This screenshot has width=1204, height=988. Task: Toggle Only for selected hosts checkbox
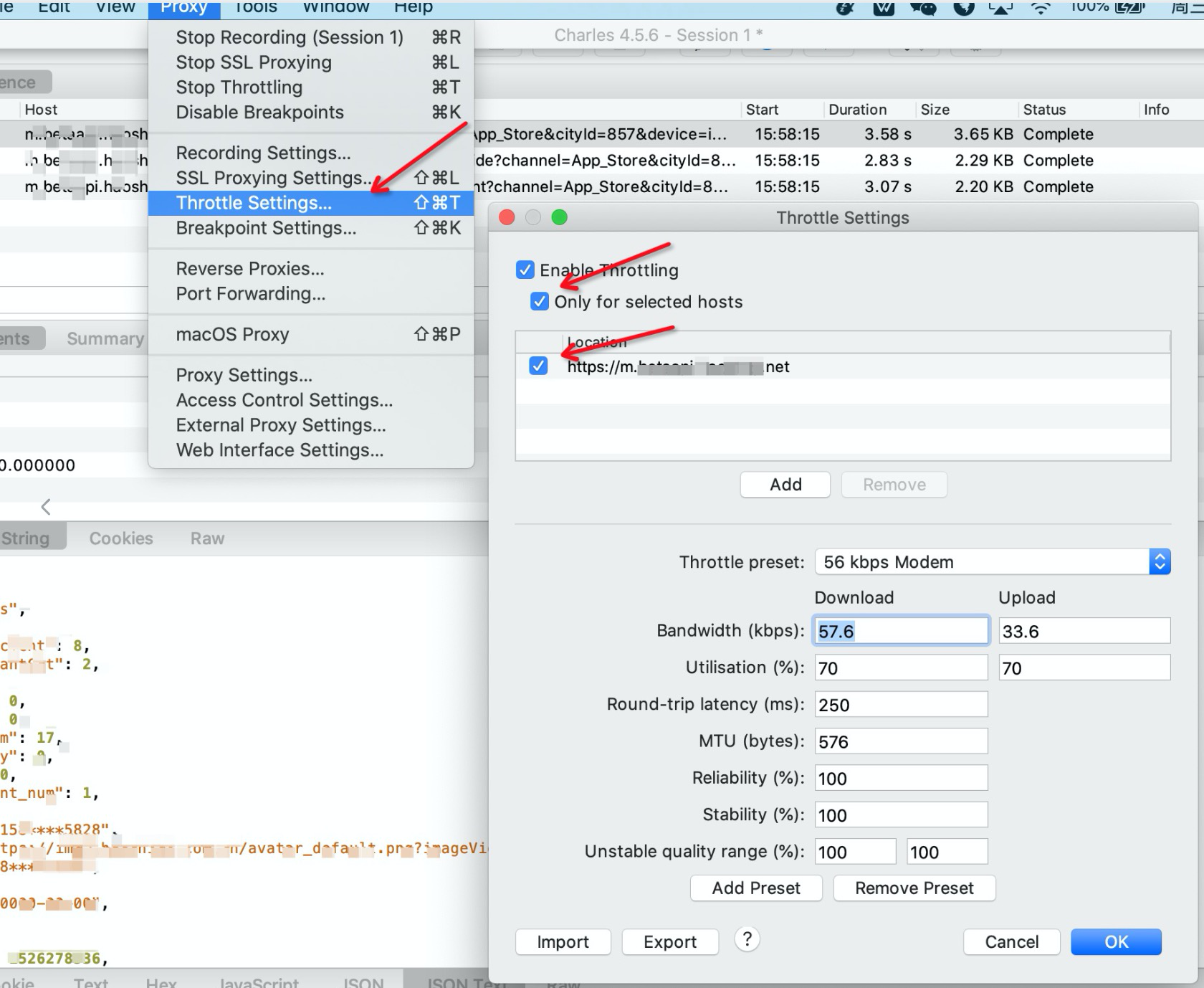tap(540, 301)
